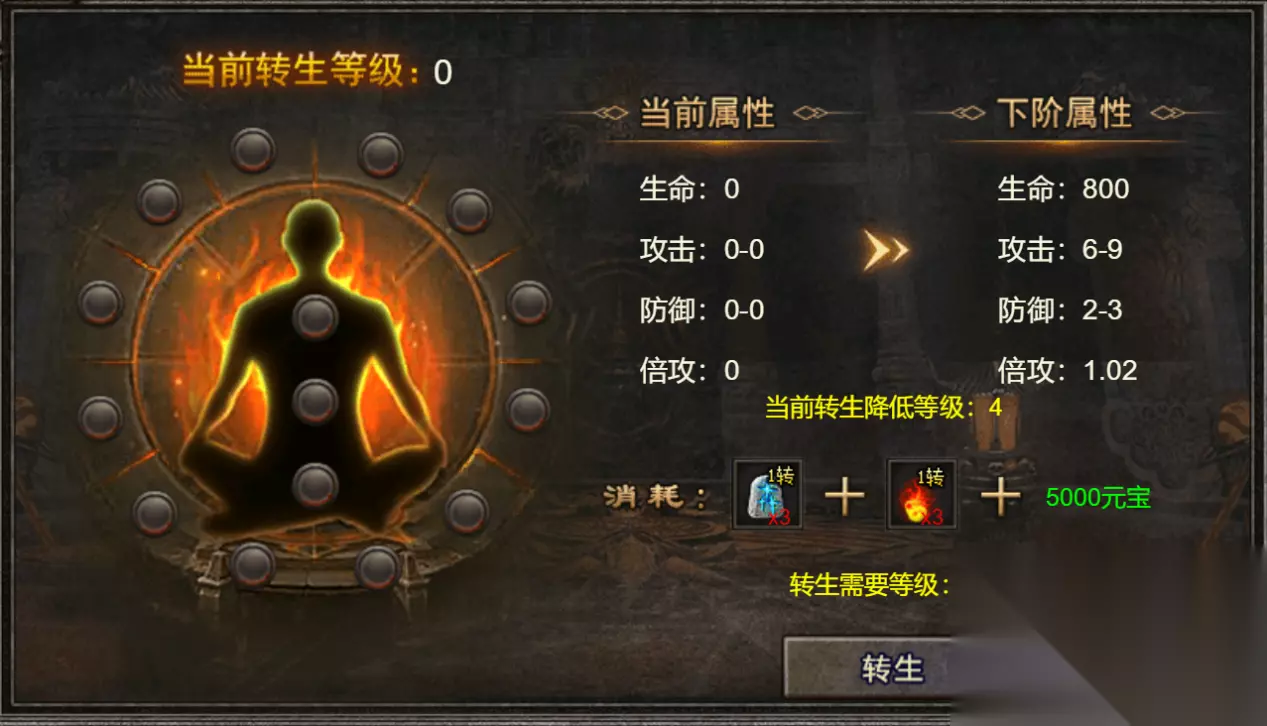
Task: Click the 当前属性 header
Action: (x=707, y=114)
